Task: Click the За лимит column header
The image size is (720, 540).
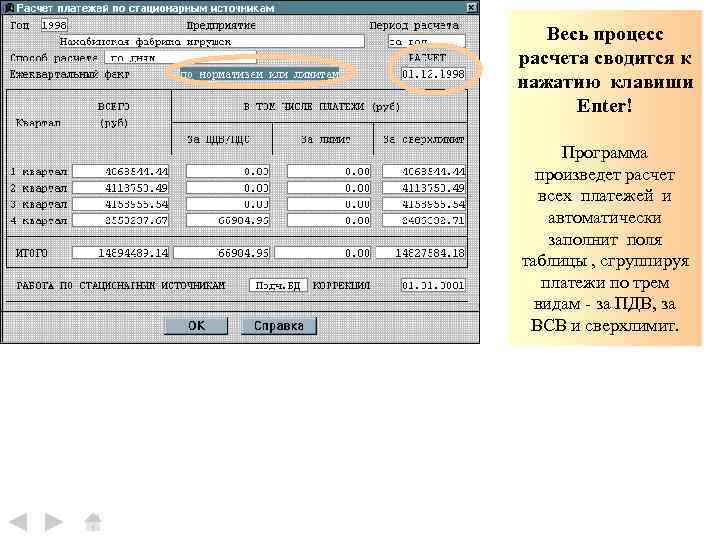Action: pyautogui.click(x=326, y=139)
